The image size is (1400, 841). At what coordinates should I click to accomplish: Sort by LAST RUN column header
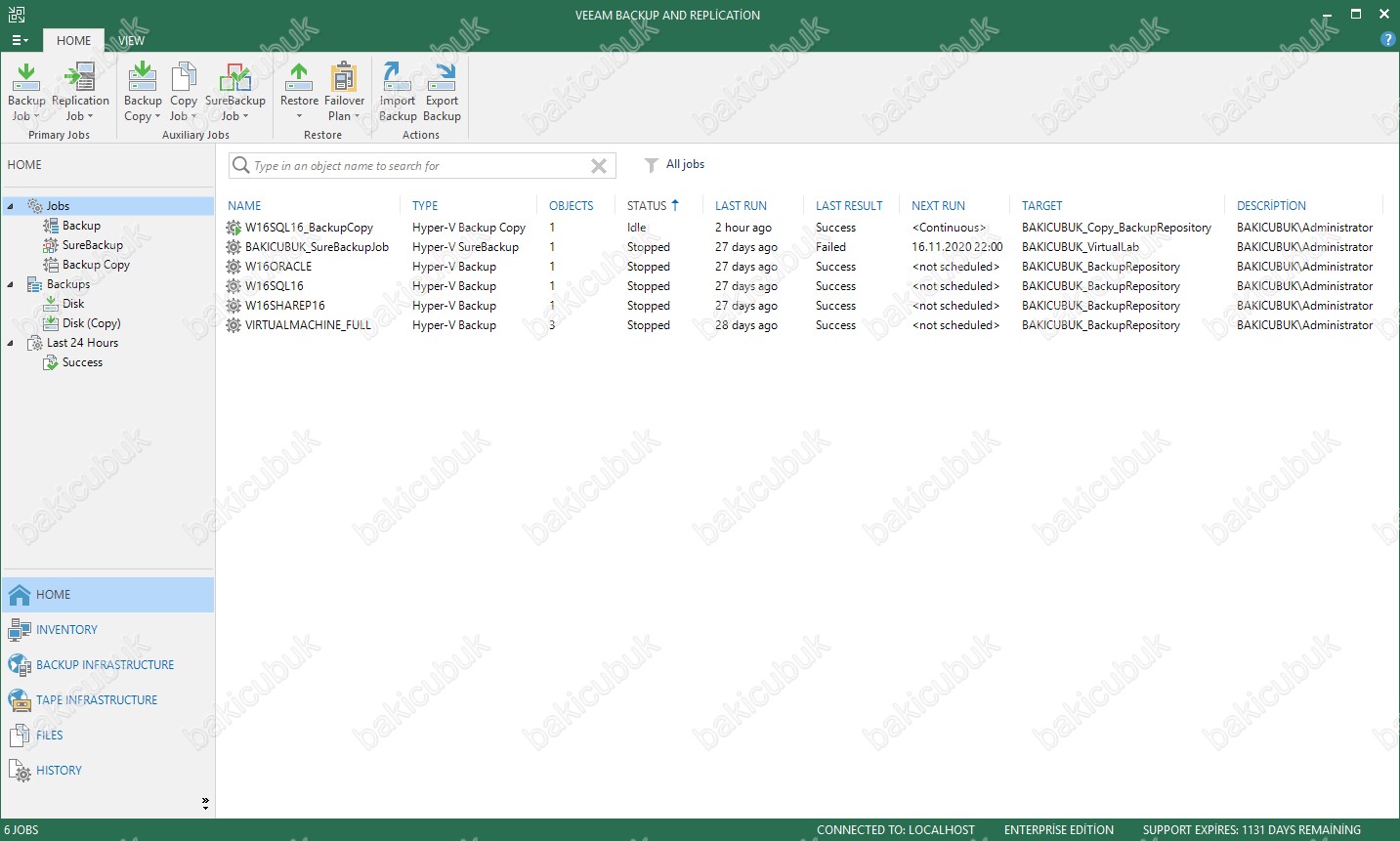(x=741, y=206)
